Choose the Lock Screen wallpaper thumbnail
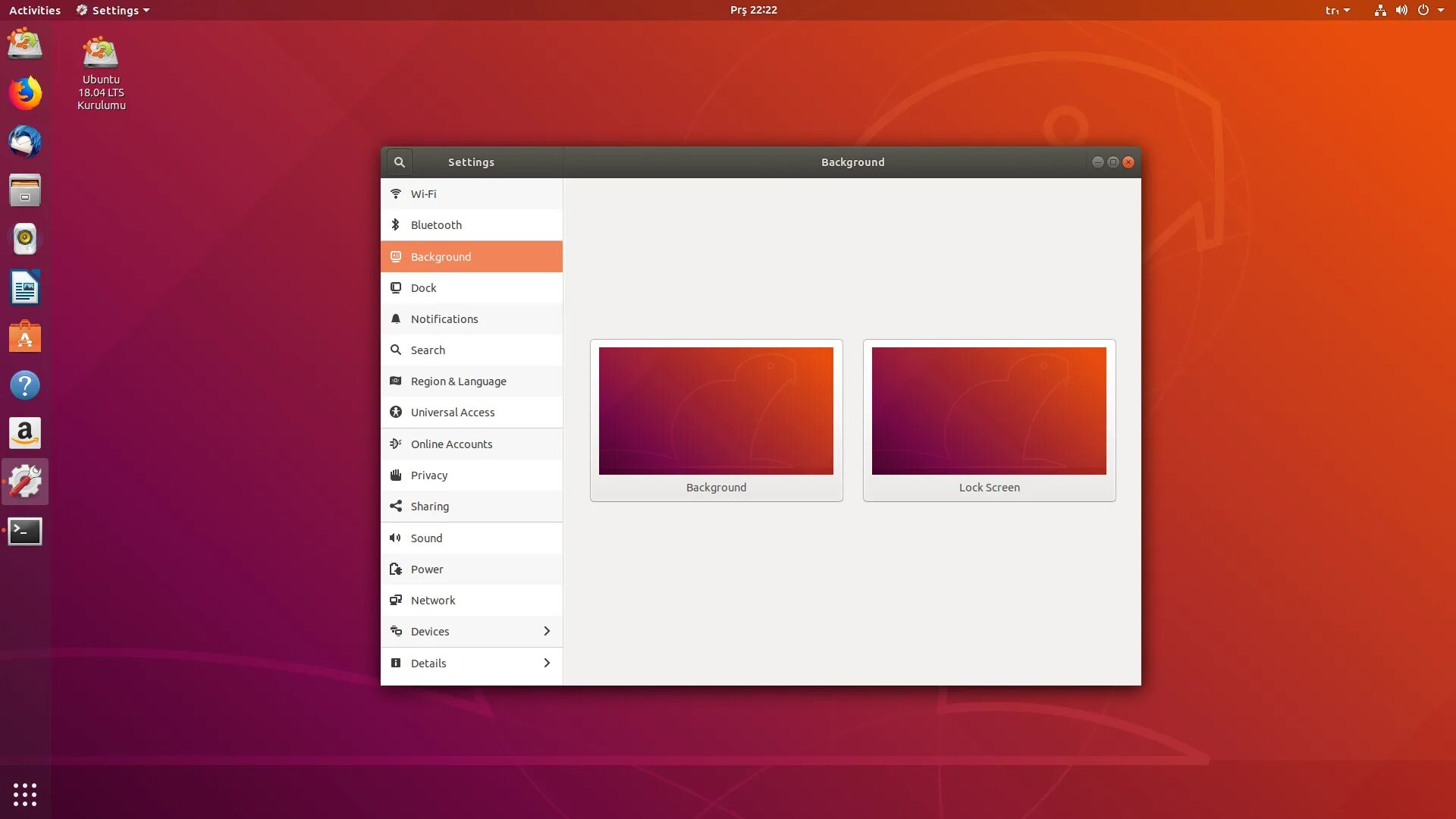The height and width of the screenshot is (819, 1456). click(988, 412)
